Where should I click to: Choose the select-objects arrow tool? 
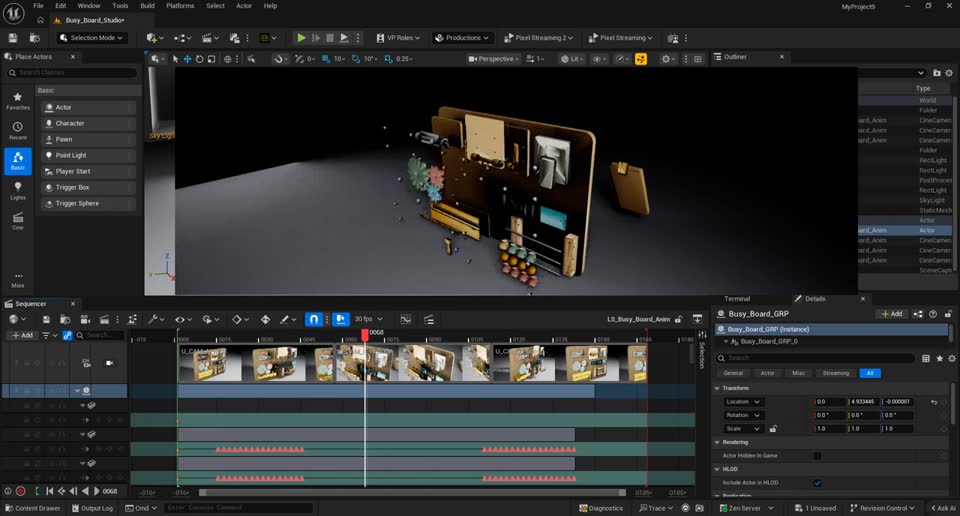click(x=176, y=59)
